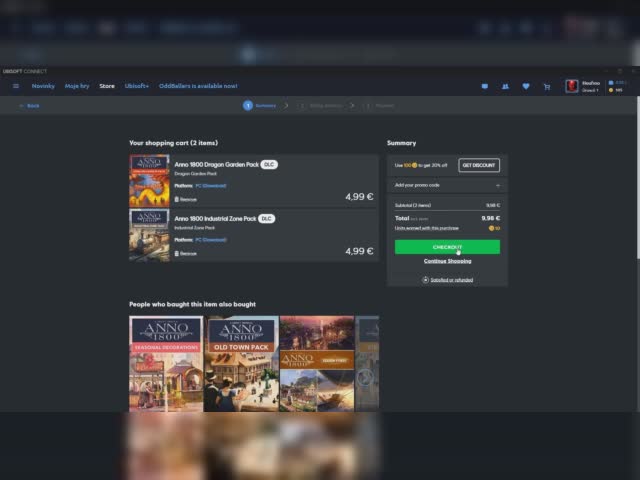The width and height of the screenshot is (640, 480).
Task: Remove Industrial Zone Pack from cart
Action: tap(186, 253)
